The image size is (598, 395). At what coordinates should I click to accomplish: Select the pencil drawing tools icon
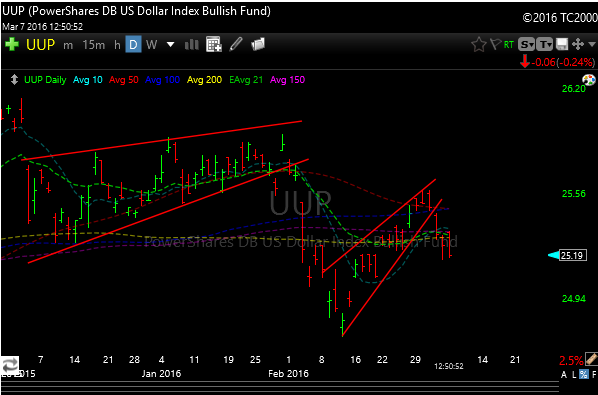tap(236, 44)
